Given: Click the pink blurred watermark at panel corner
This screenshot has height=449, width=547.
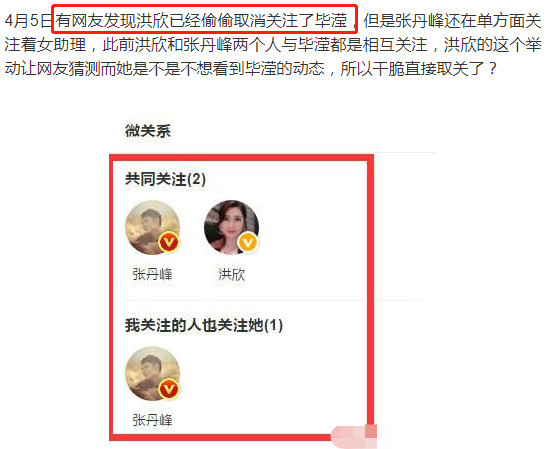Looking at the screenshot, I should (354, 436).
